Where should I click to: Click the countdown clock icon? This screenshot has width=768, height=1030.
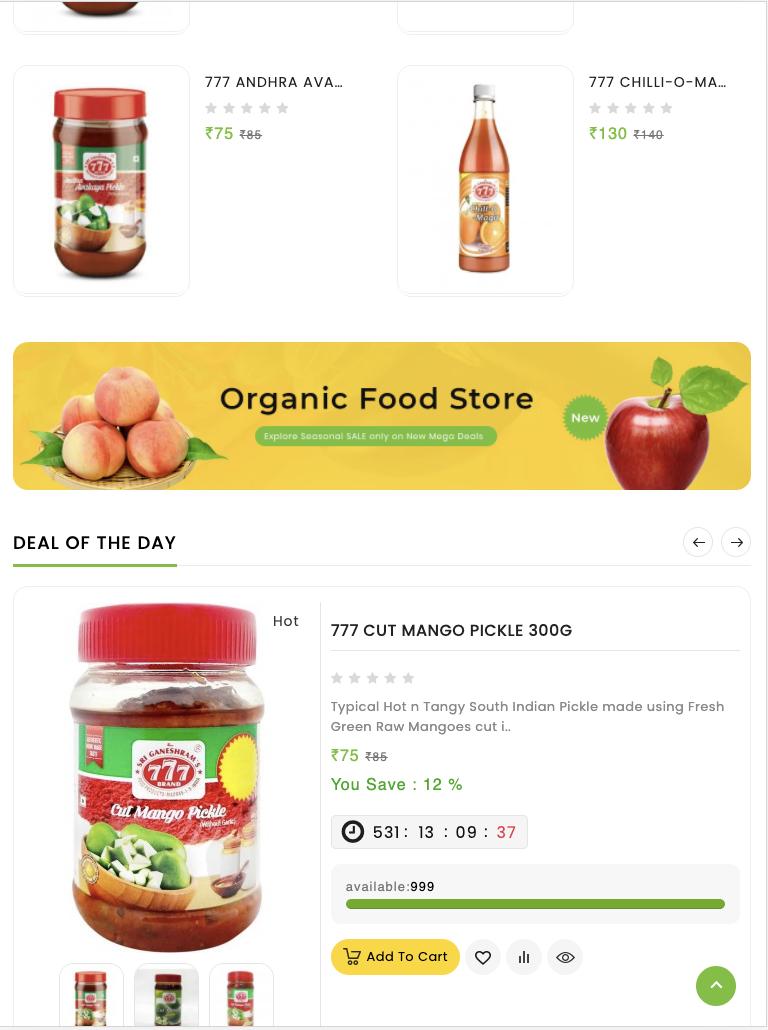pos(353,832)
